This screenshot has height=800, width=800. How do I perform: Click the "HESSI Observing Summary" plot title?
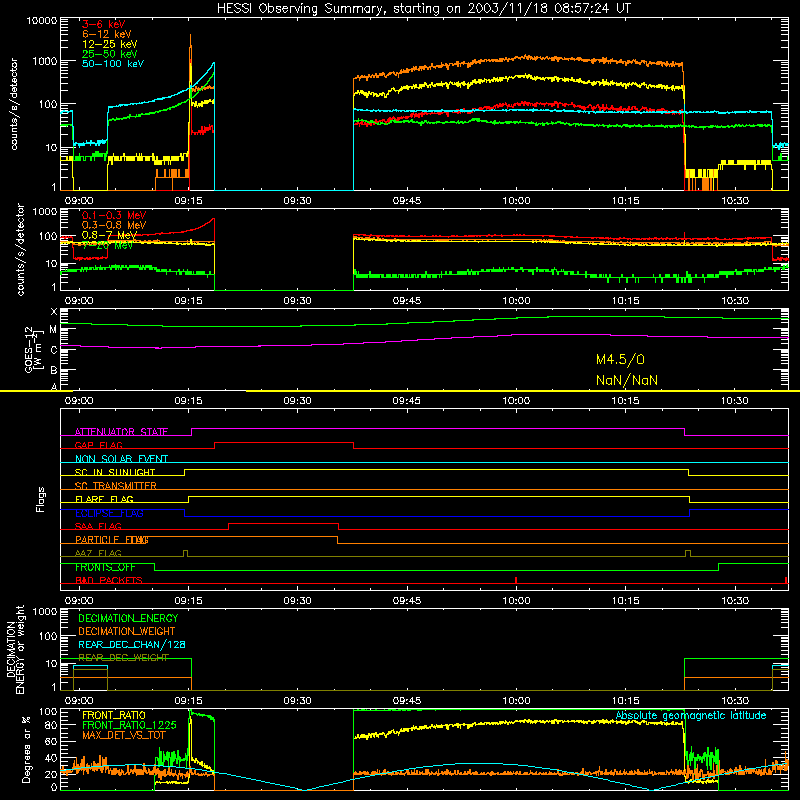click(424, 9)
